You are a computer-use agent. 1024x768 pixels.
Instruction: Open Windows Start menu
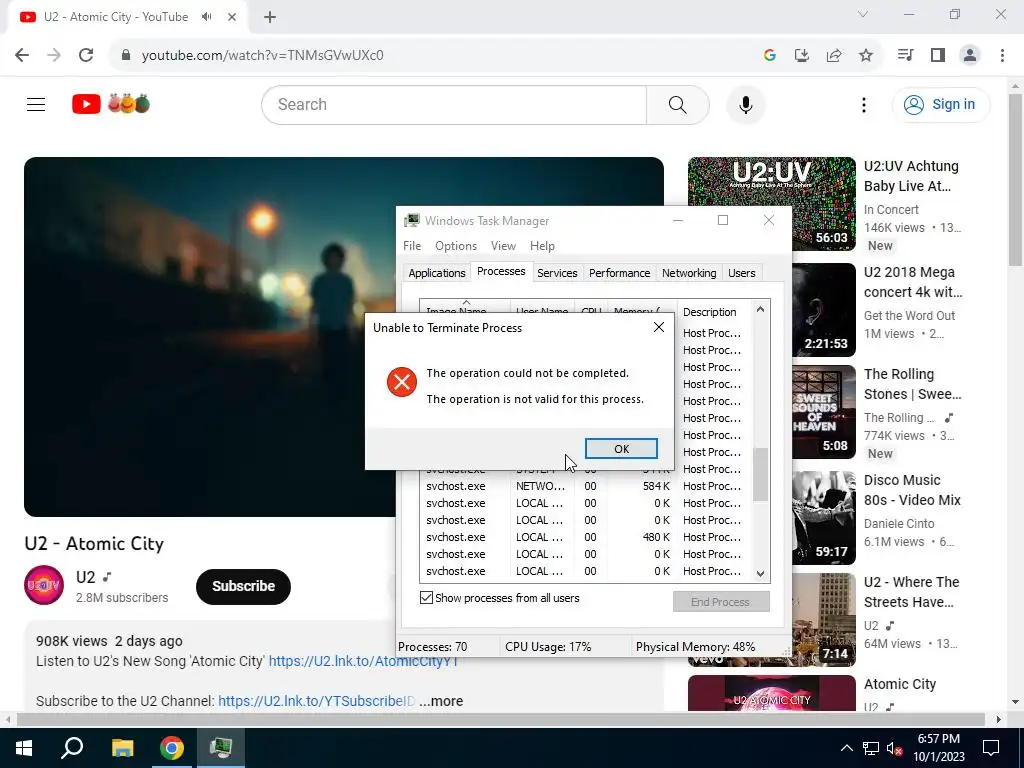24,748
